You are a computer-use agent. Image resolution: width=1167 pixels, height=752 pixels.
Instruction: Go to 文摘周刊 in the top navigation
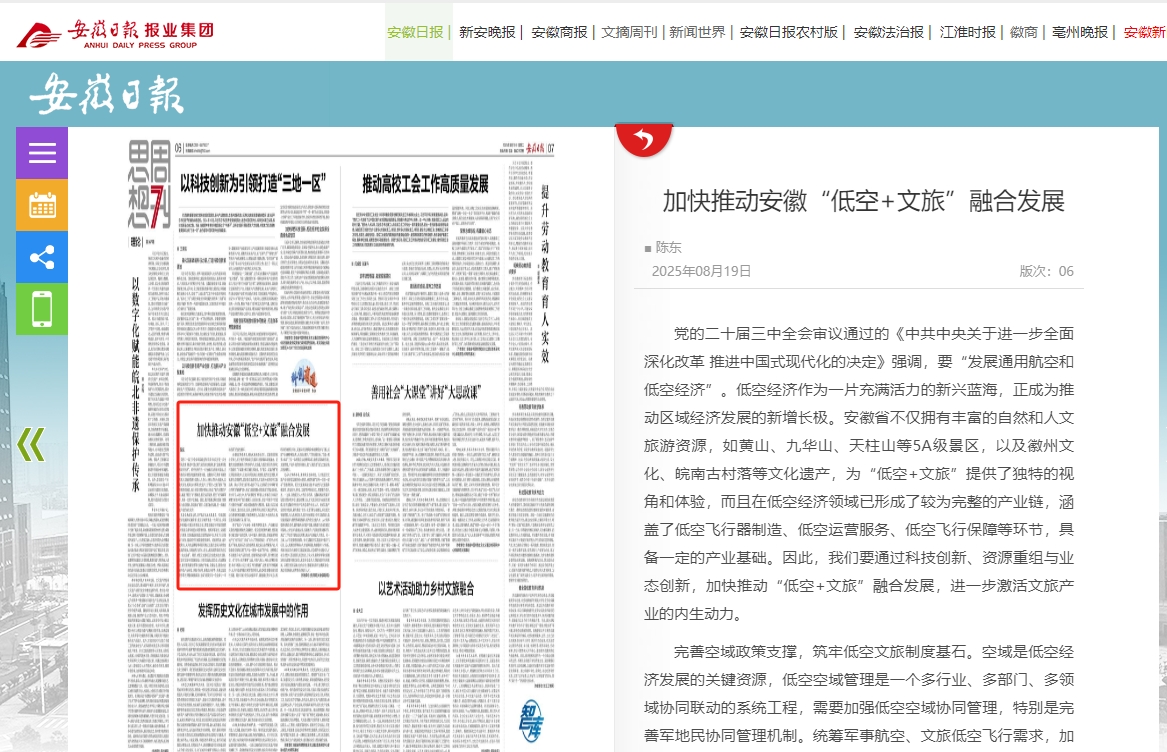629,32
